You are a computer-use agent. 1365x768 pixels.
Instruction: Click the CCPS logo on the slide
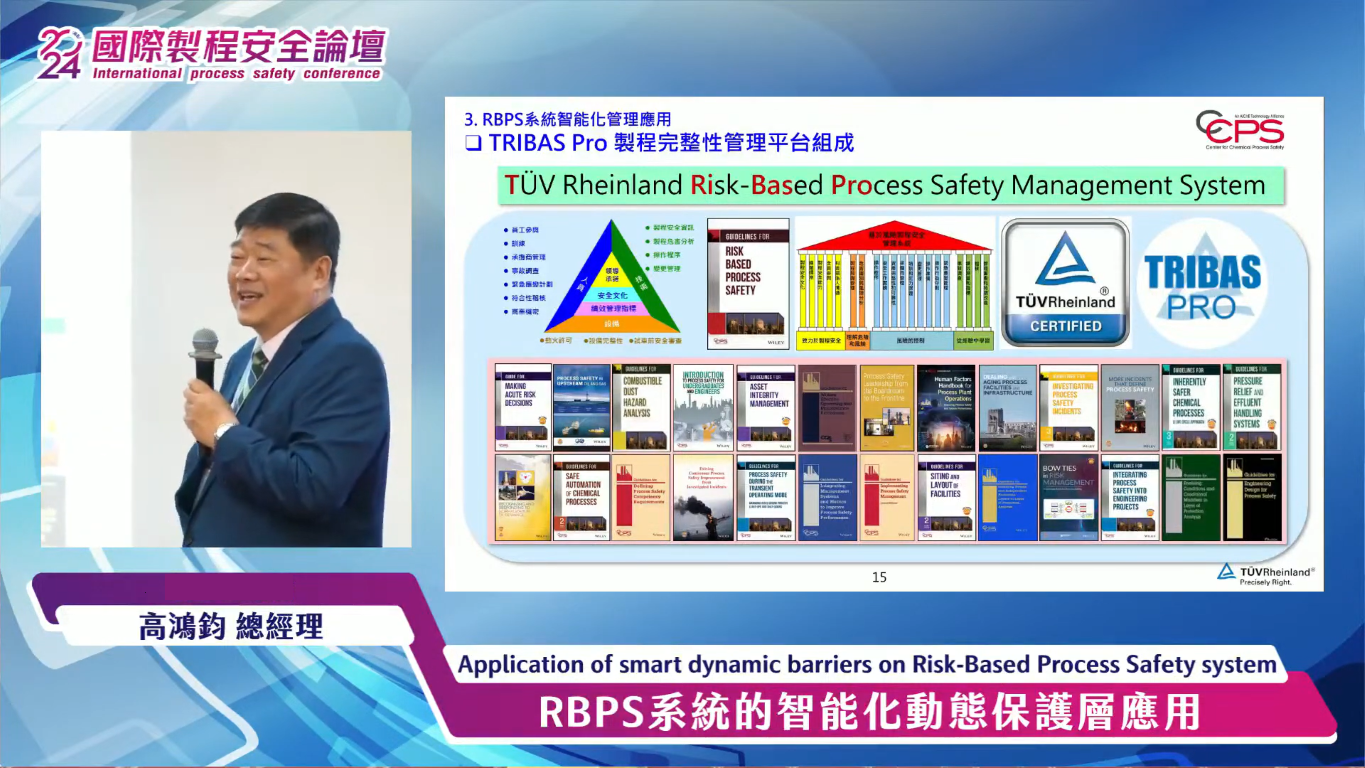point(1240,129)
